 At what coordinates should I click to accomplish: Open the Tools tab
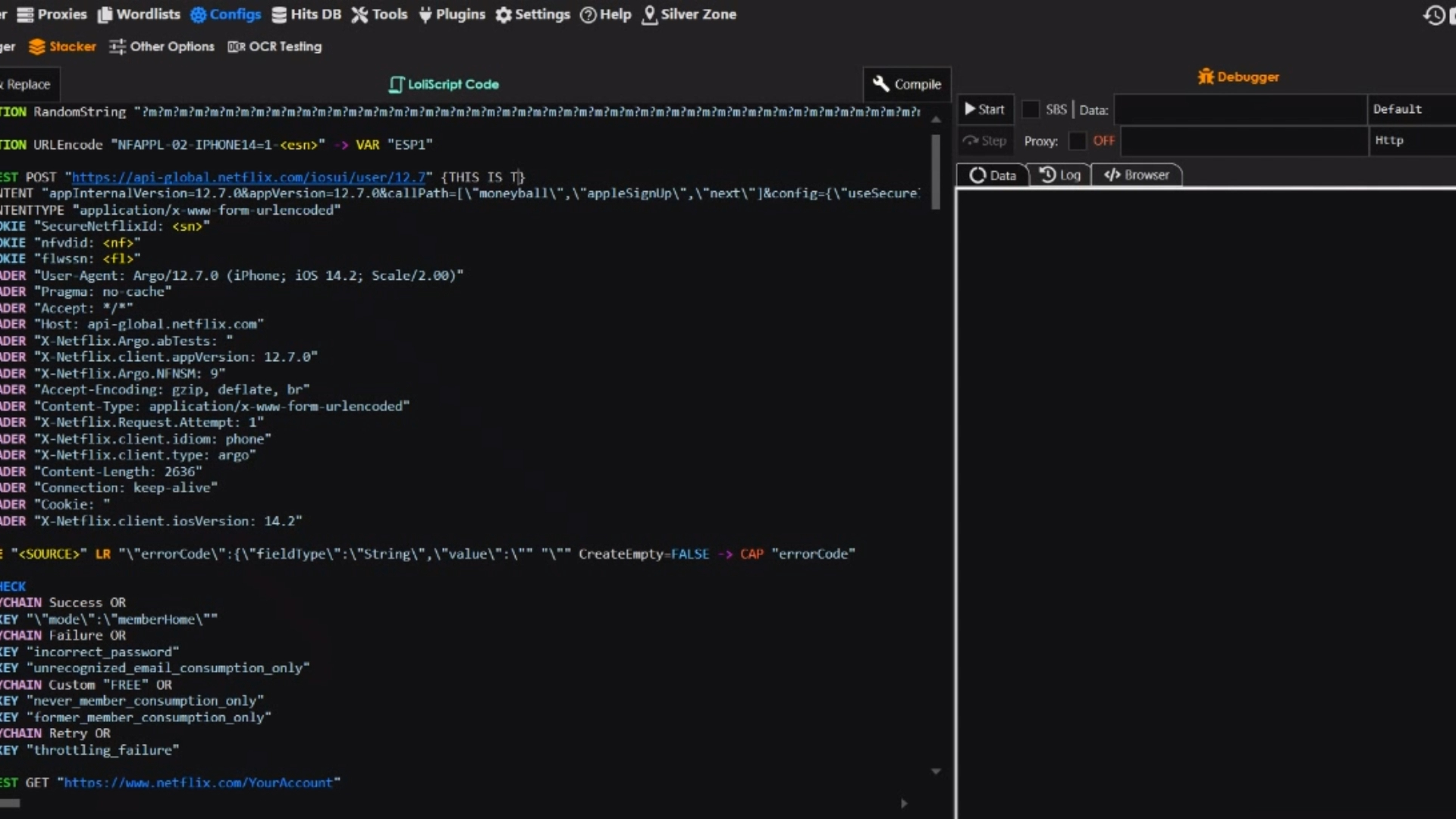[x=380, y=14]
